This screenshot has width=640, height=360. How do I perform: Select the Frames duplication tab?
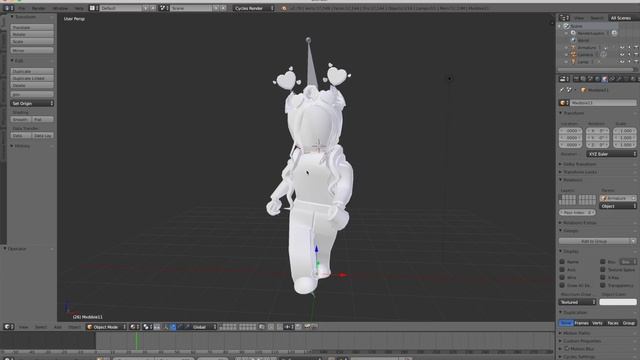point(582,323)
